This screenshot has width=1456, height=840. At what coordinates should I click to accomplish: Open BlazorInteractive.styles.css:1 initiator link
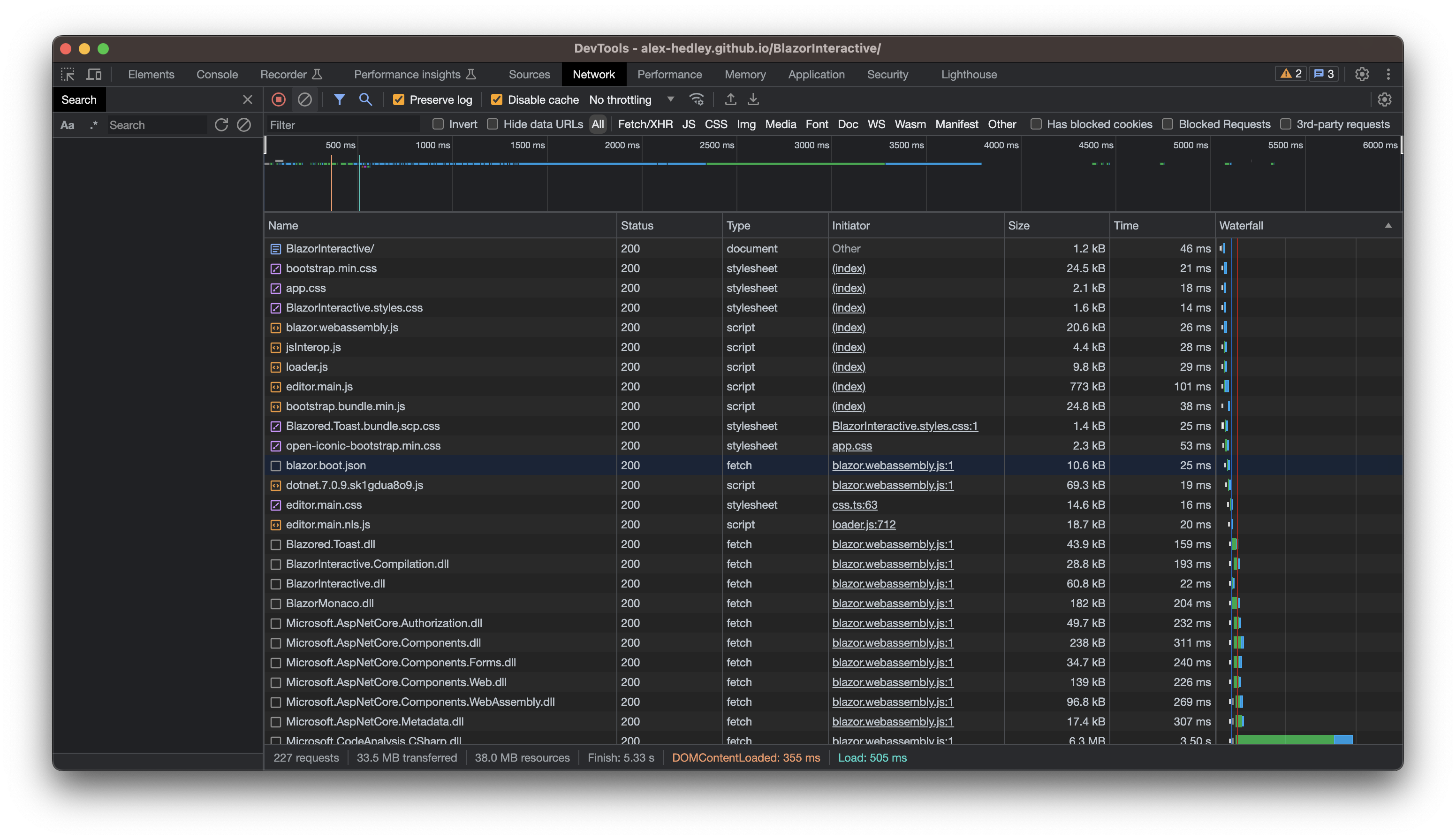905,427
